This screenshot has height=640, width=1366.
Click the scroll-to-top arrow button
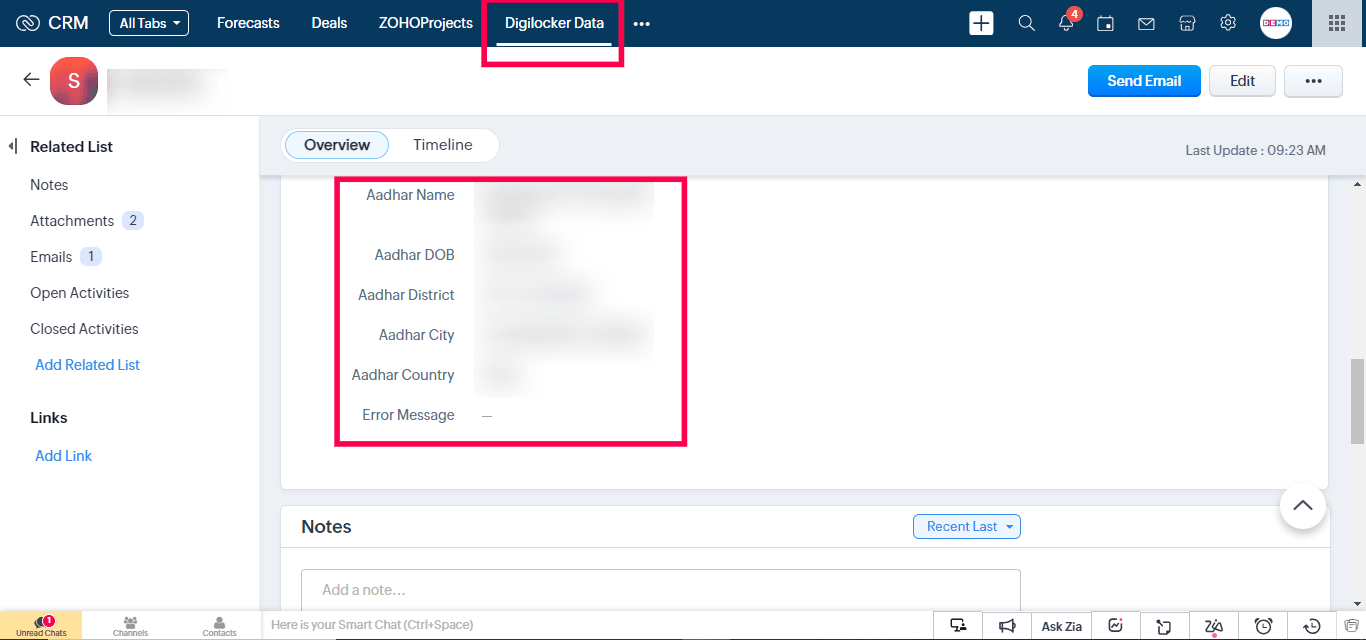1303,505
